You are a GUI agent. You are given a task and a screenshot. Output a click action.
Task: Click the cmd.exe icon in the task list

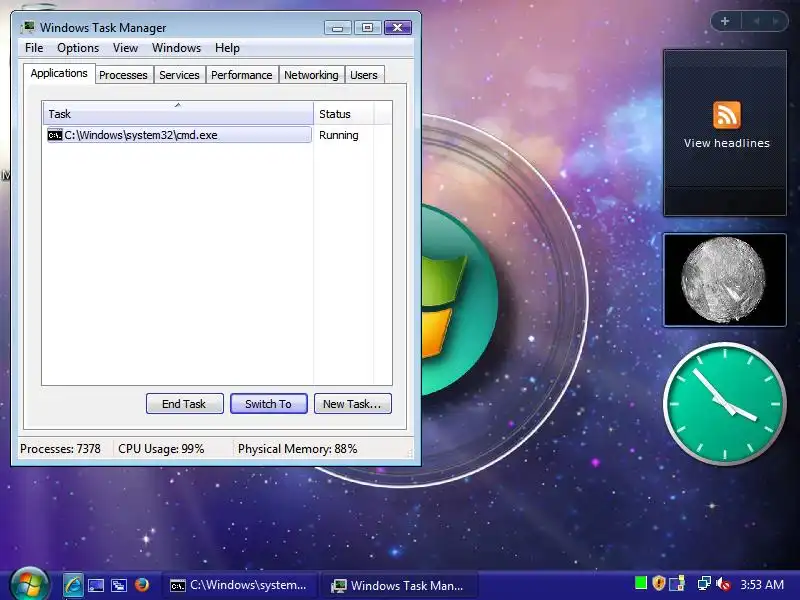(x=55, y=135)
